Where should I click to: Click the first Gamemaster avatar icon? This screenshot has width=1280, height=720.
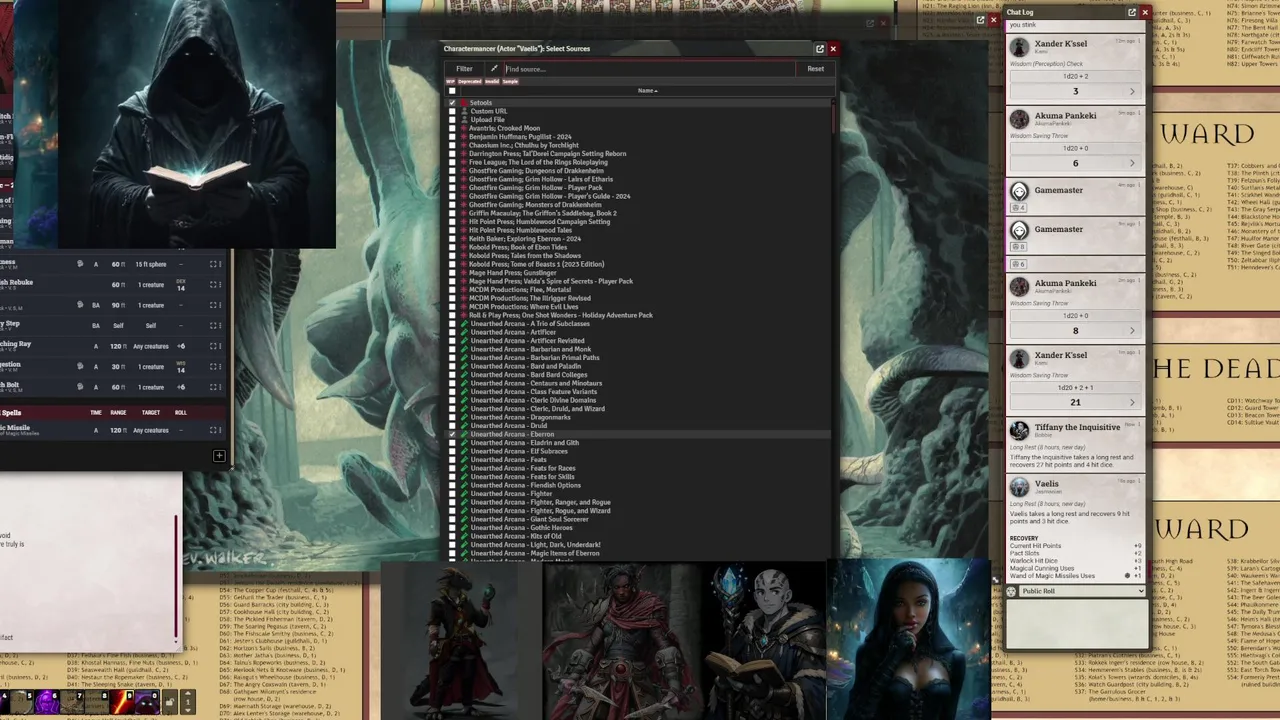coord(1019,192)
